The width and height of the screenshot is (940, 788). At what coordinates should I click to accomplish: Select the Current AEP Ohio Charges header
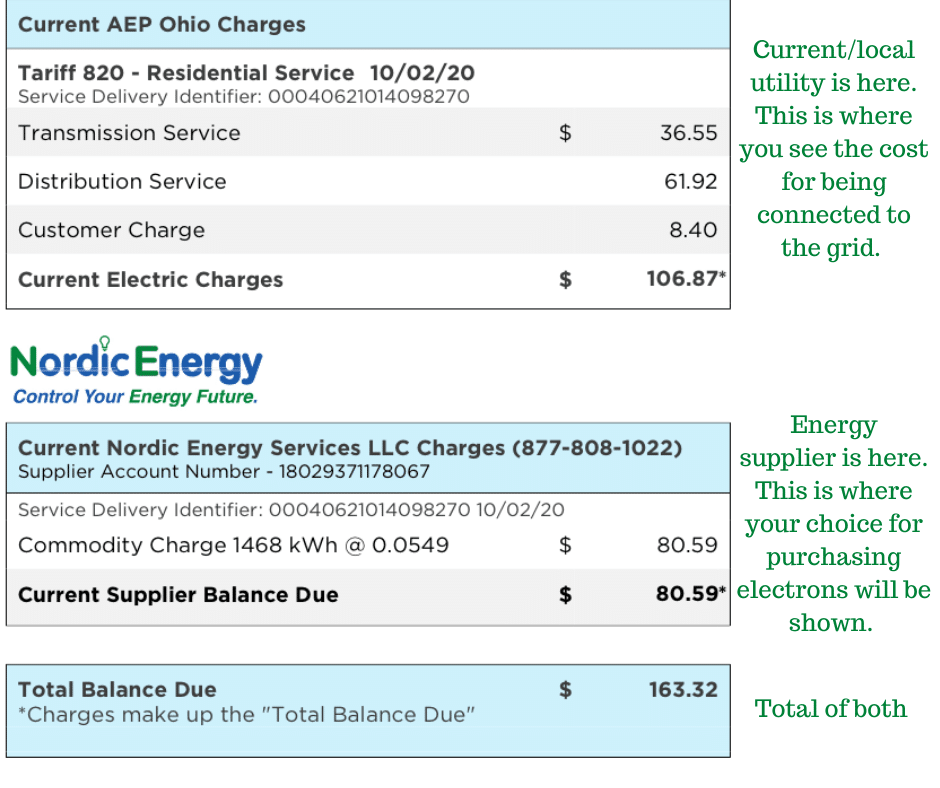click(x=162, y=25)
